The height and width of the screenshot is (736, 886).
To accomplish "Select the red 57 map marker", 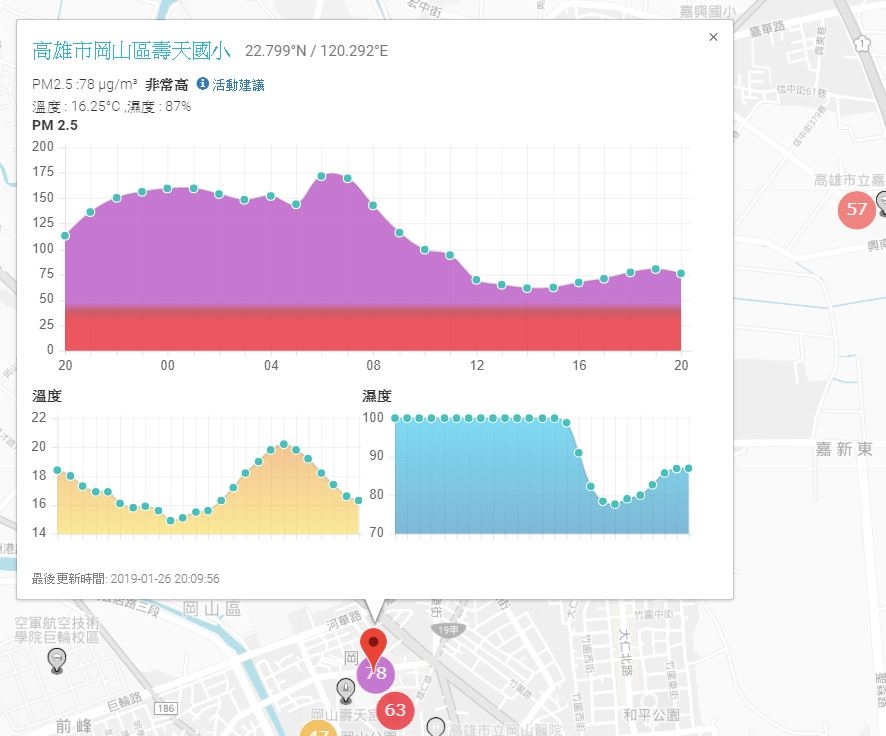I will [x=856, y=209].
